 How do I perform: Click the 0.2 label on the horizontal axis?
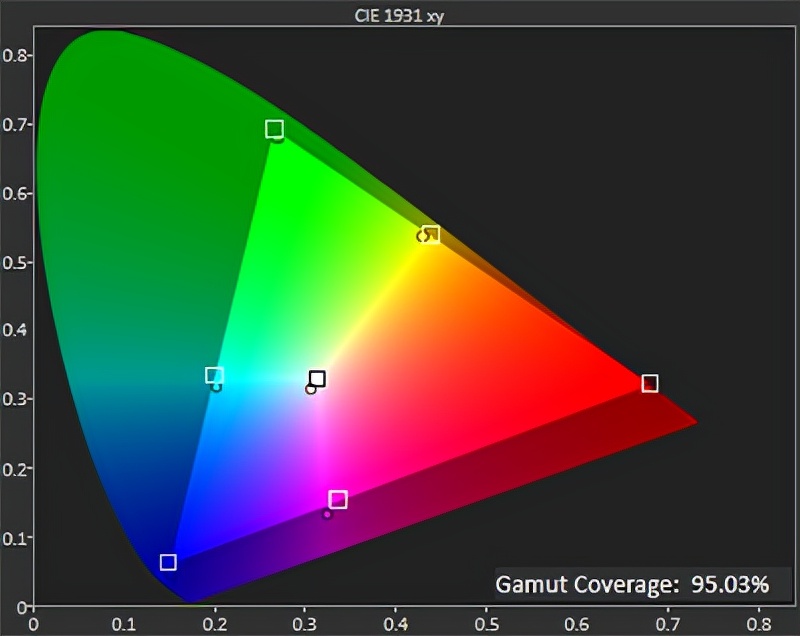pyautogui.click(x=215, y=624)
